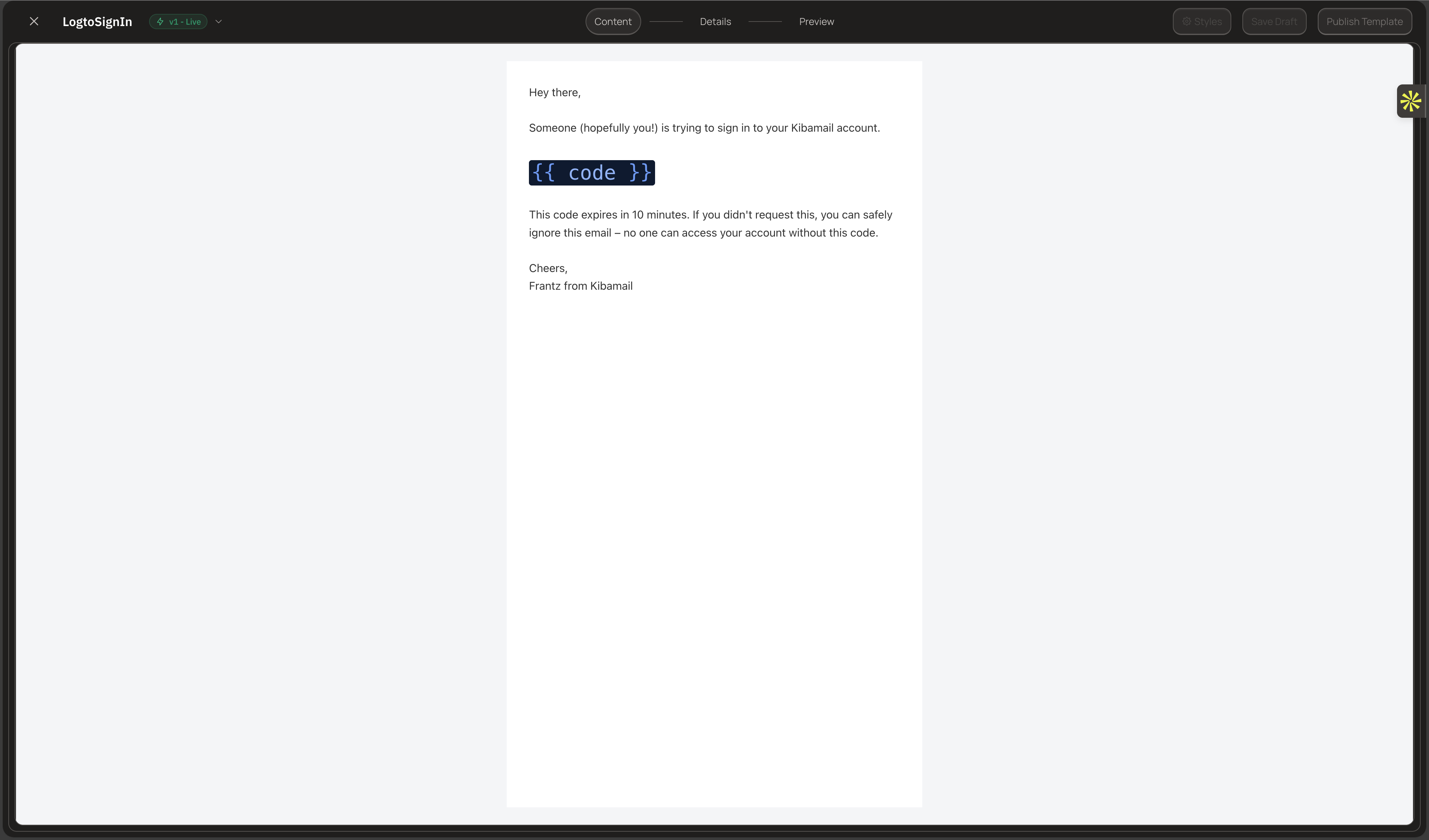Click the LogtoSignIn template title
1429x840 pixels.
point(97,22)
